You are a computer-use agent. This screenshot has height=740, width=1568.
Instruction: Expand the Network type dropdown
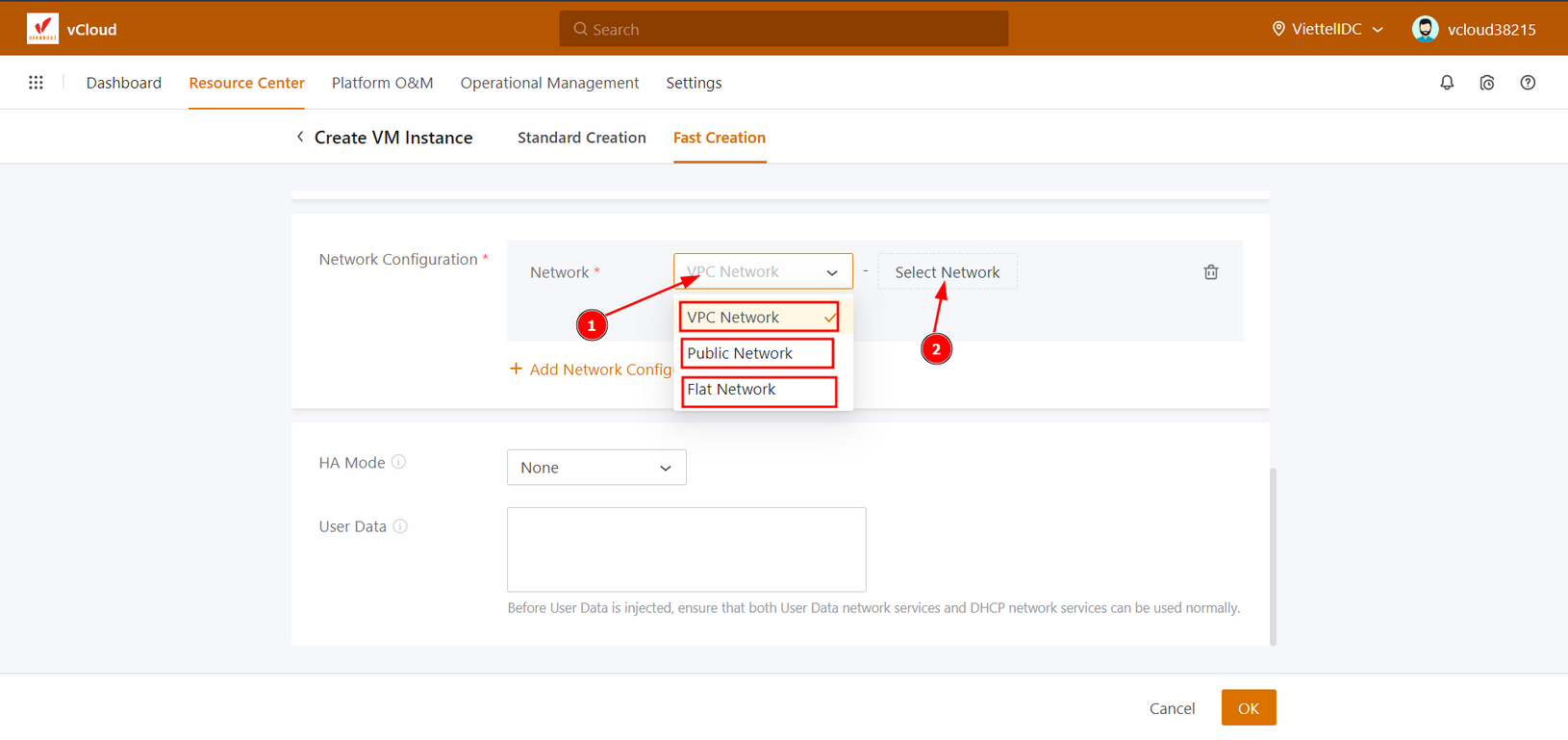tap(762, 272)
